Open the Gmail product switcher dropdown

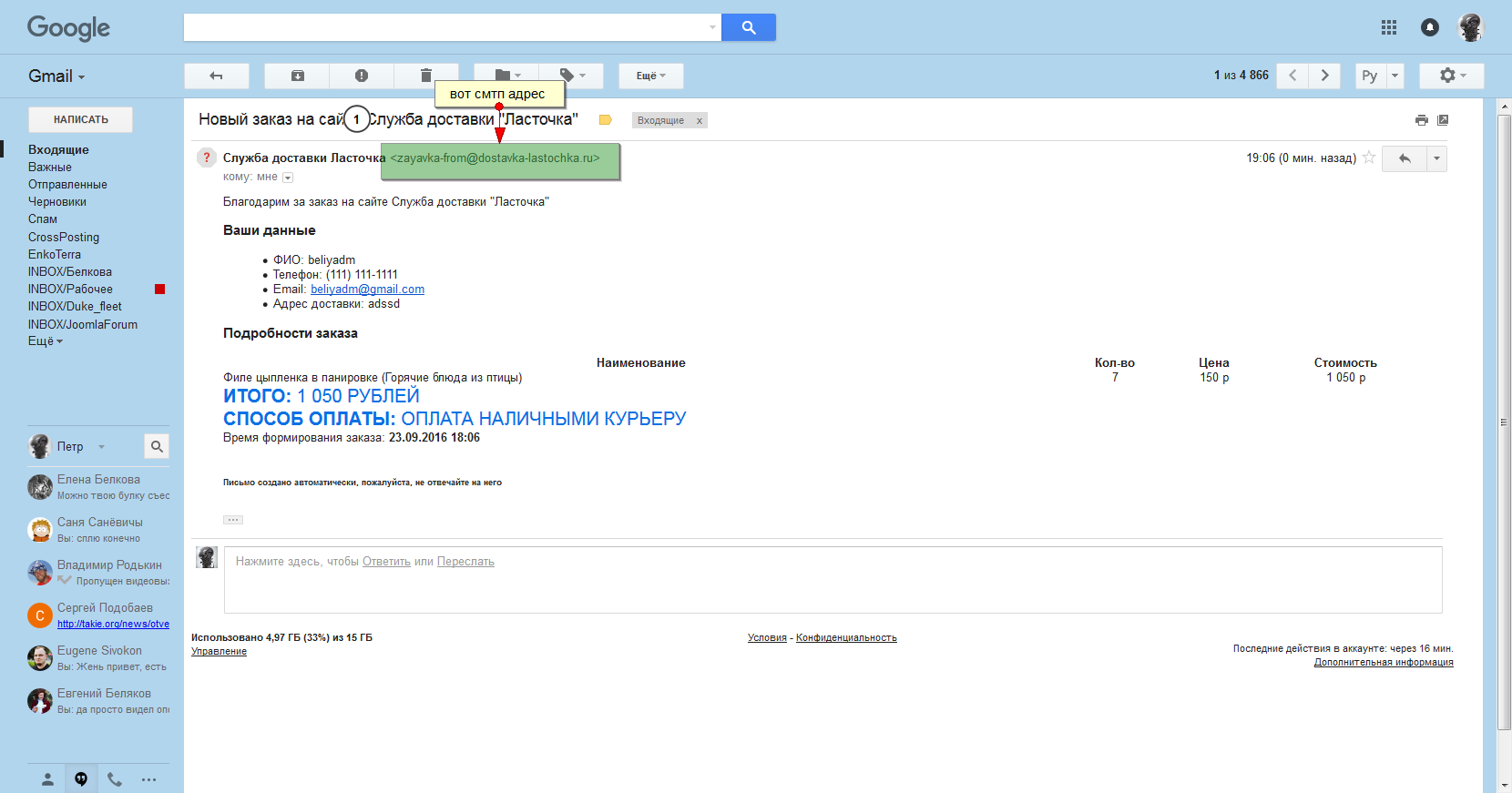tap(56, 76)
